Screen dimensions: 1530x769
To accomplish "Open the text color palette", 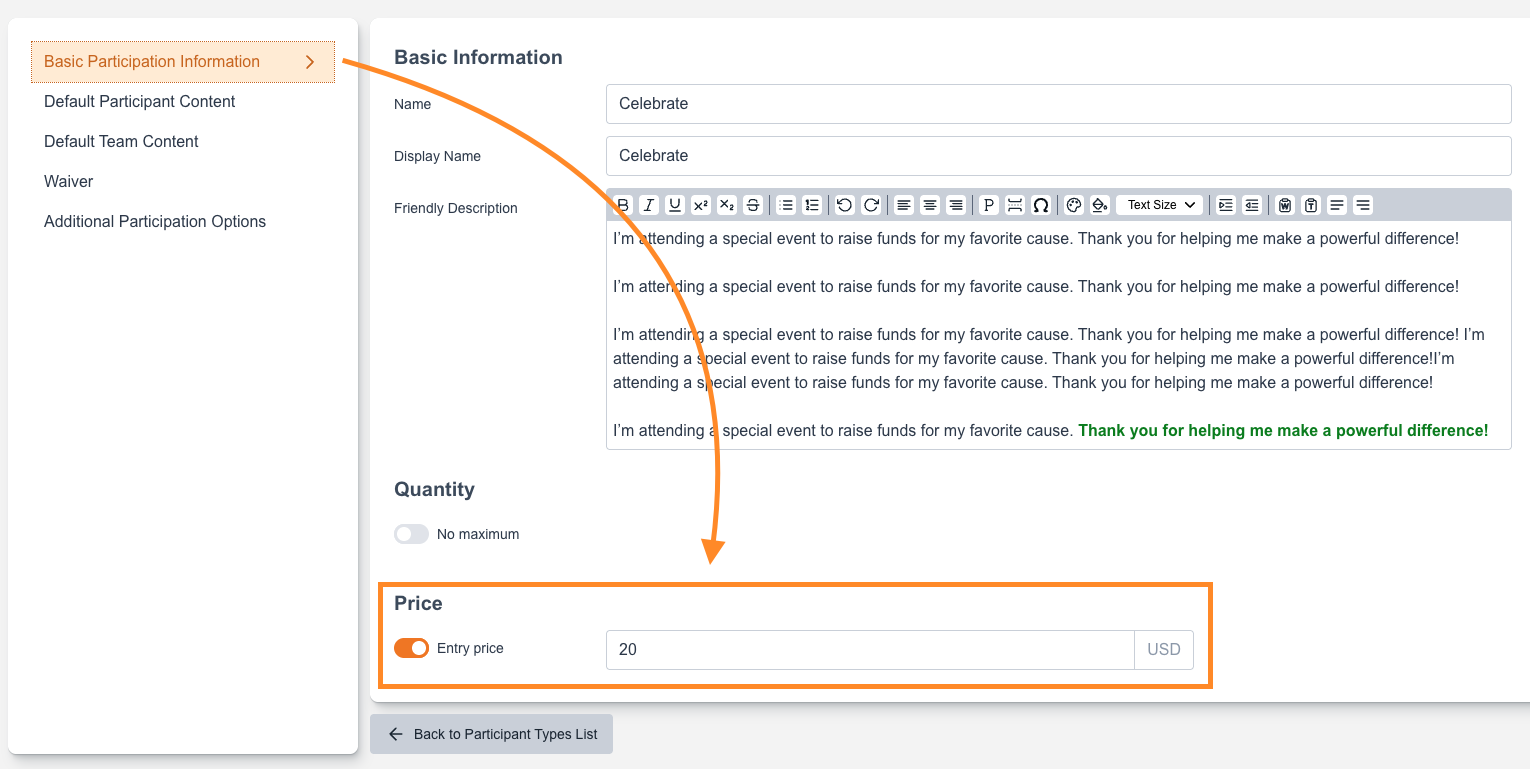I will [x=1074, y=205].
